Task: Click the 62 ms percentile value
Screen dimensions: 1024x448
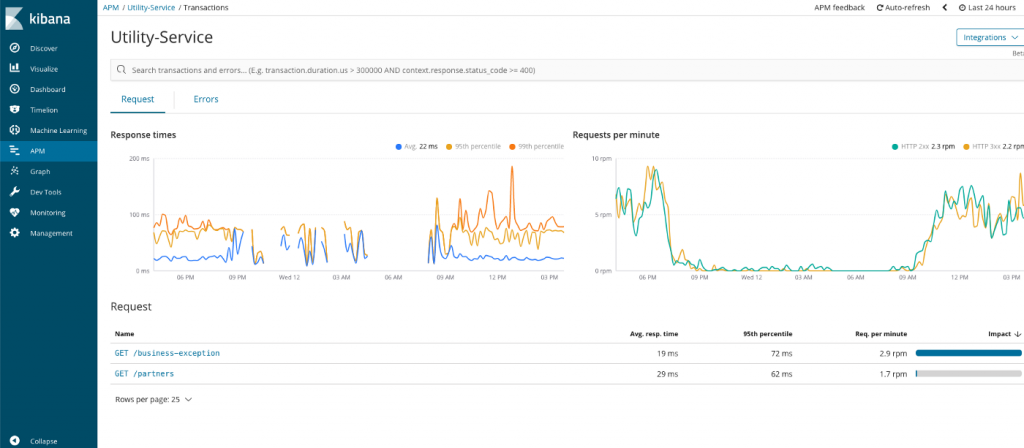Action: (782, 374)
